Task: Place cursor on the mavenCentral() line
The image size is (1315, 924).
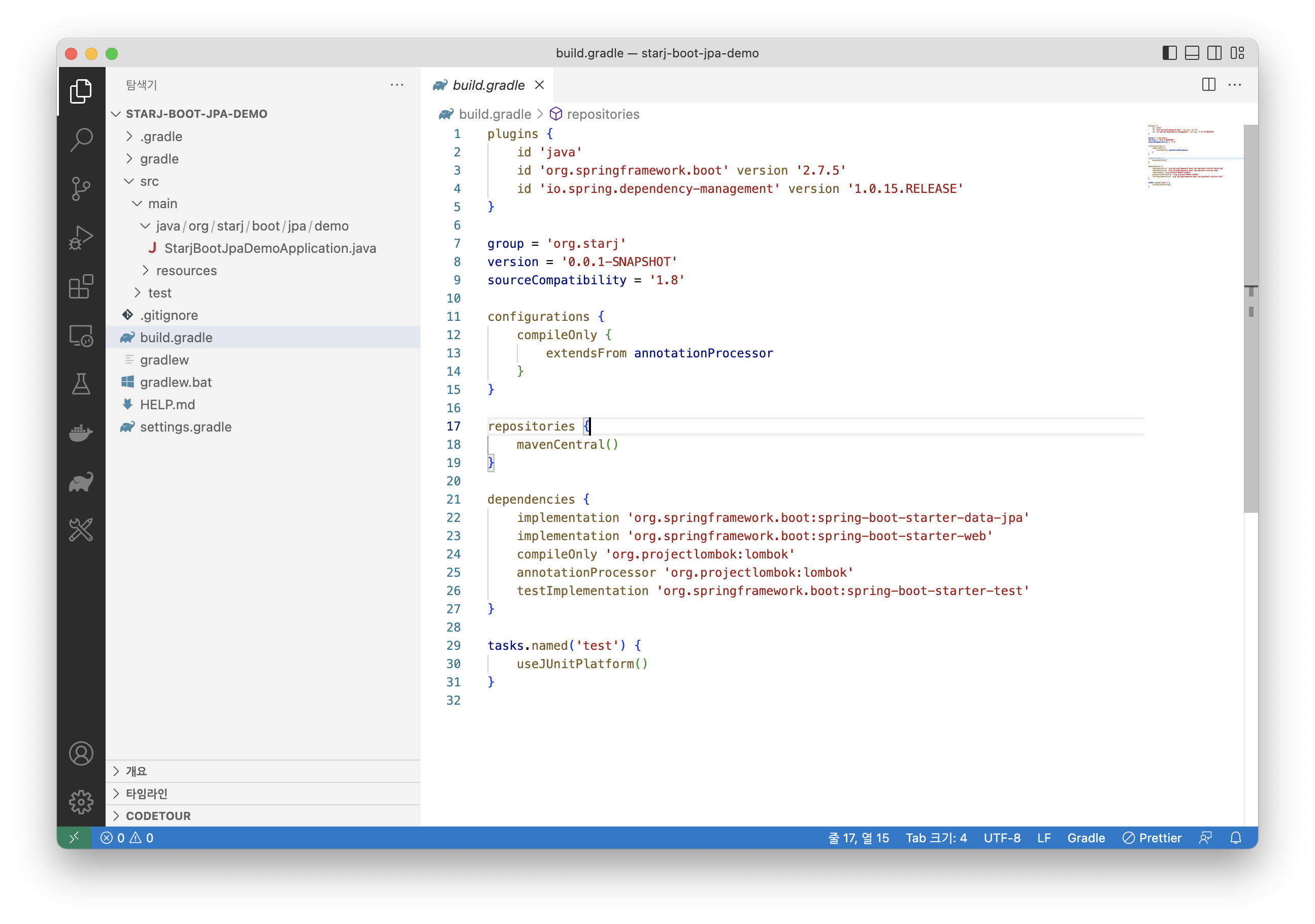Action: click(567, 445)
